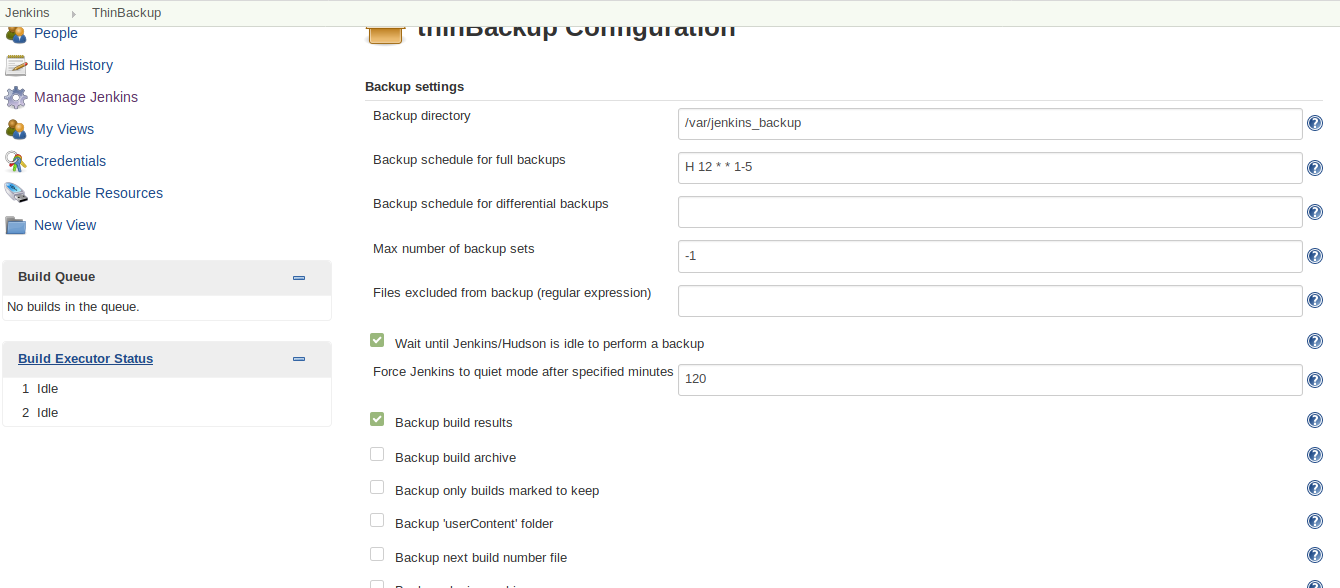Click the Files excluded from backup field
Viewport: 1340px width, 588px height.
pos(990,300)
